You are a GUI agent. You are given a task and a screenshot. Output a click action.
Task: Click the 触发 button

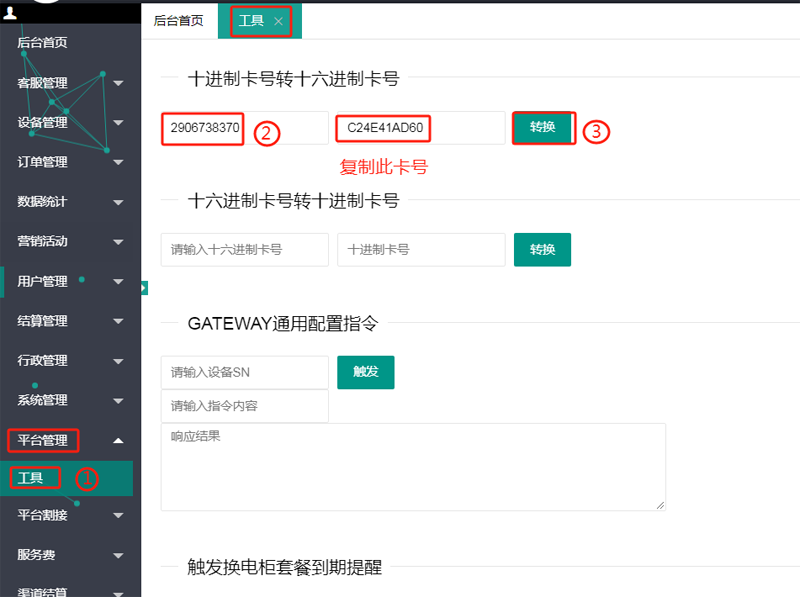pos(366,372)
